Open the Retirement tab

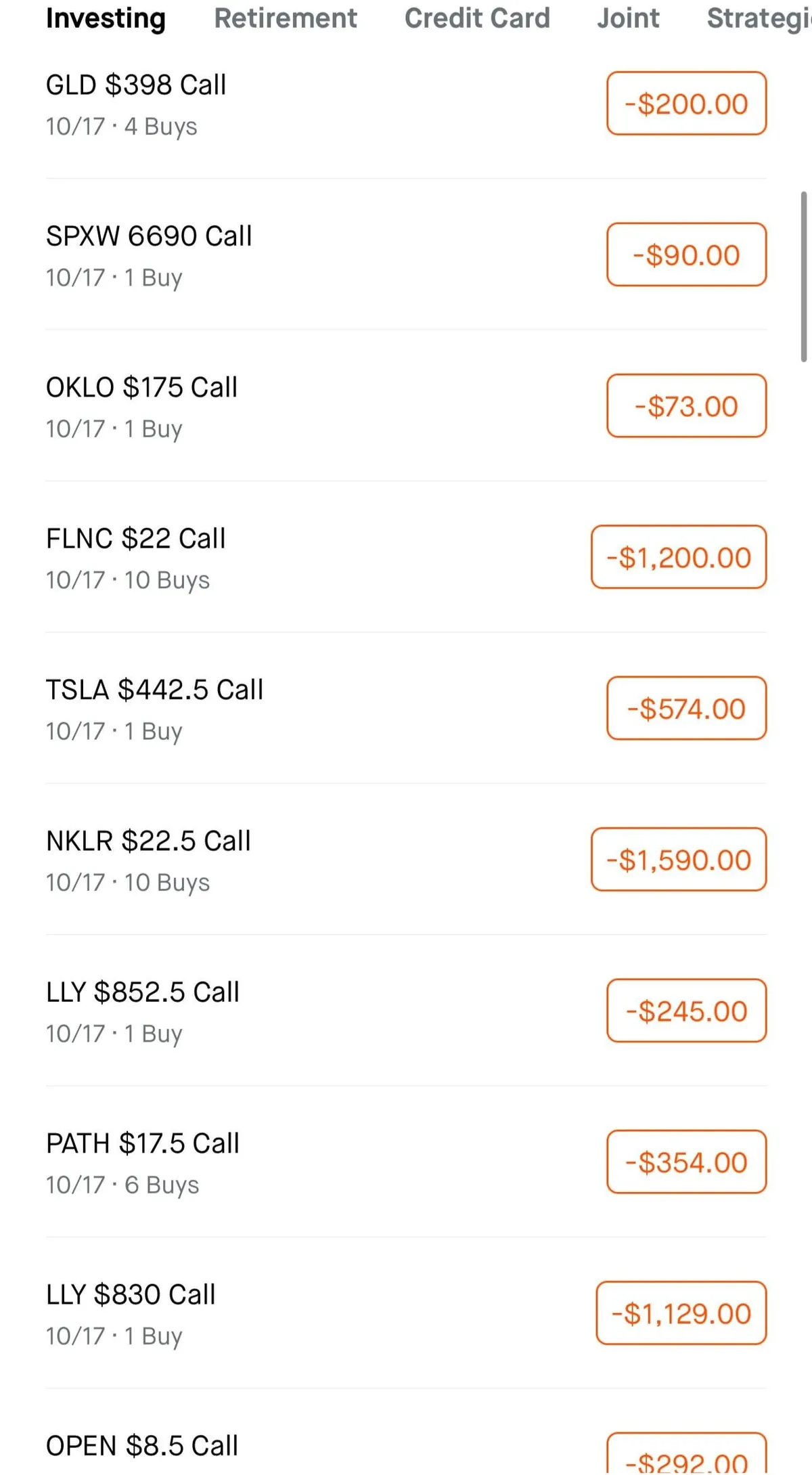coord(286,18)
